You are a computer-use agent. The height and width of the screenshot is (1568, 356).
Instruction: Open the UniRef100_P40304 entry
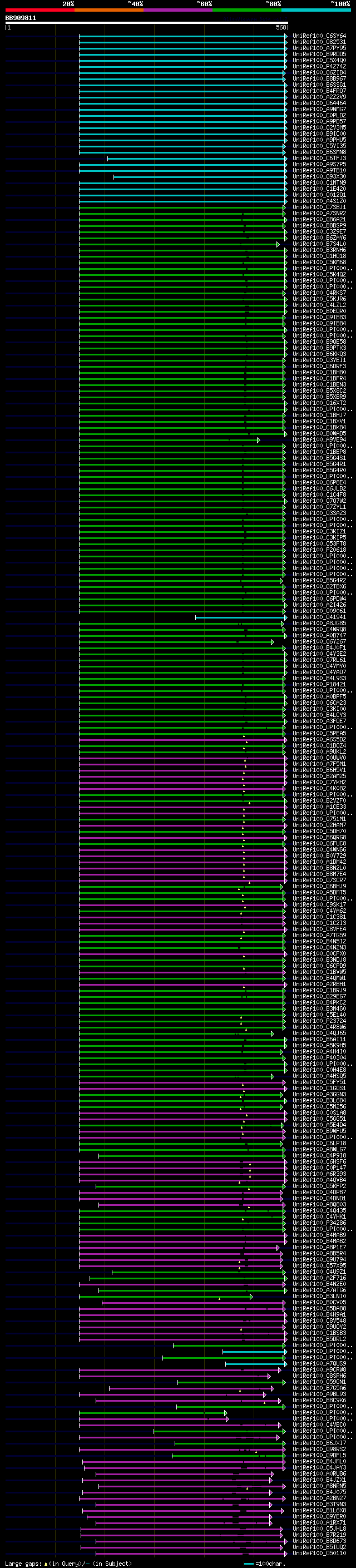(x=319, y=1057)
